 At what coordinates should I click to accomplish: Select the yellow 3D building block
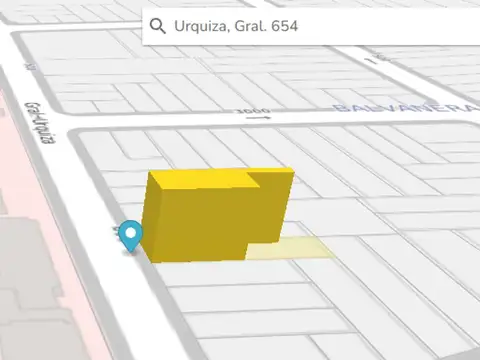217,215
